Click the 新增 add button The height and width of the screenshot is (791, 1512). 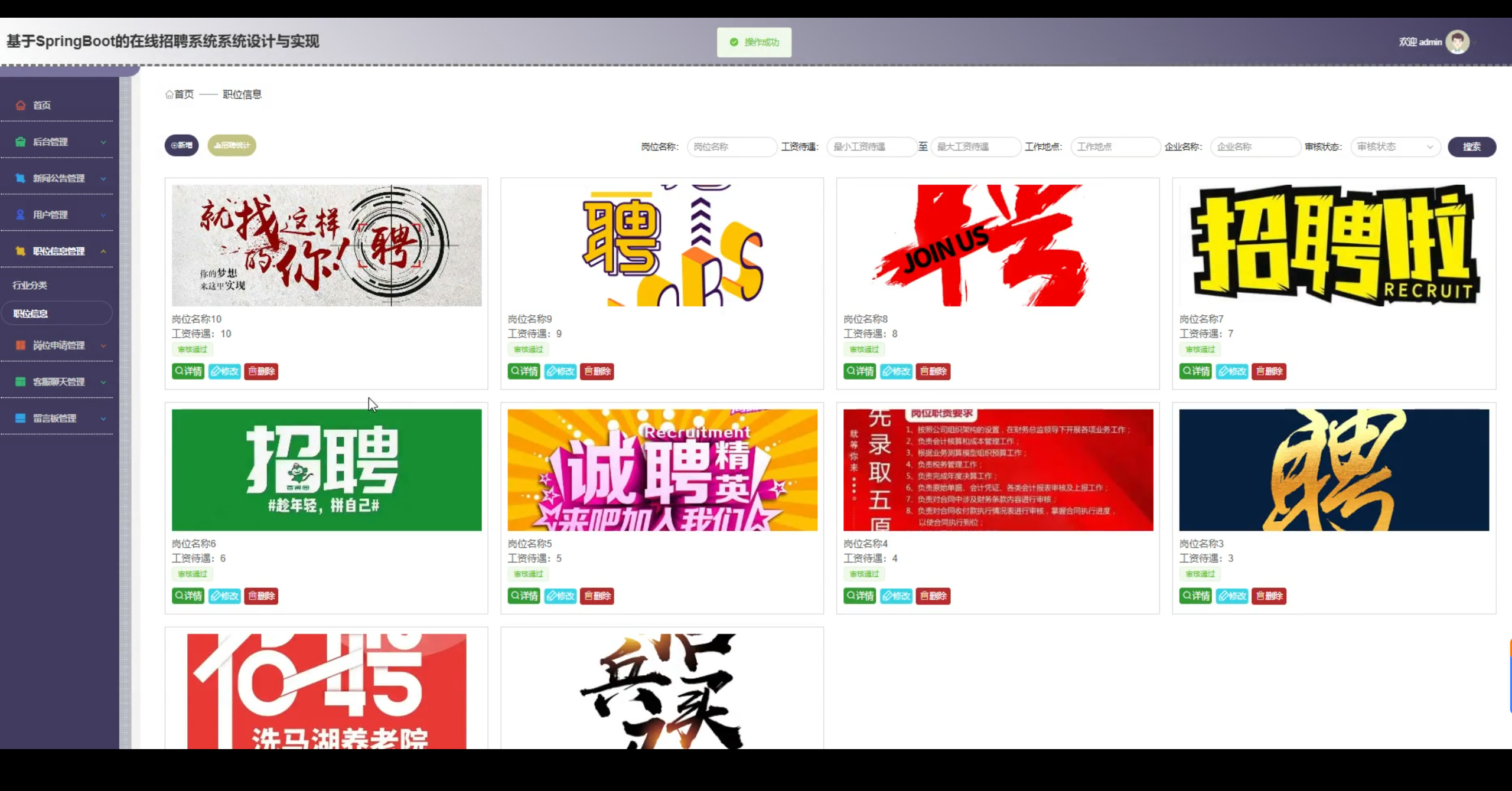181,145
